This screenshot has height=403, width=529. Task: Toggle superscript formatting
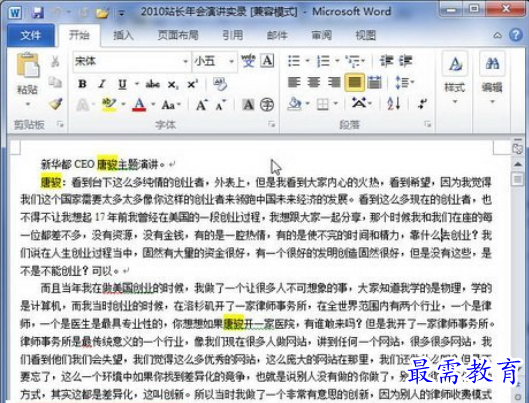coord(192,84)
